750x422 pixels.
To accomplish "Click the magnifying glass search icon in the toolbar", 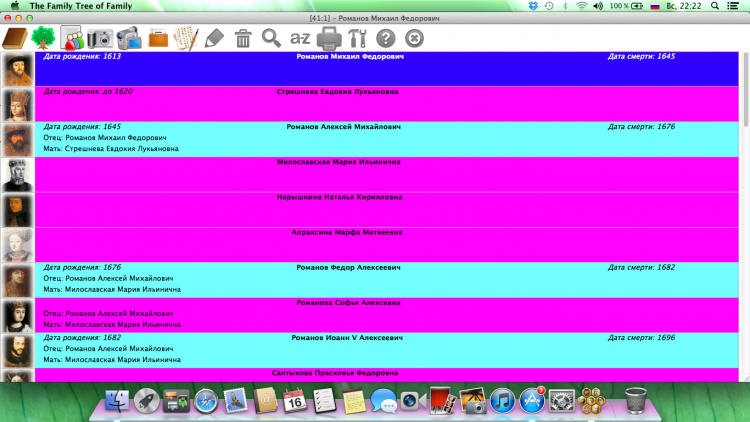I will [x=271, y=38].
